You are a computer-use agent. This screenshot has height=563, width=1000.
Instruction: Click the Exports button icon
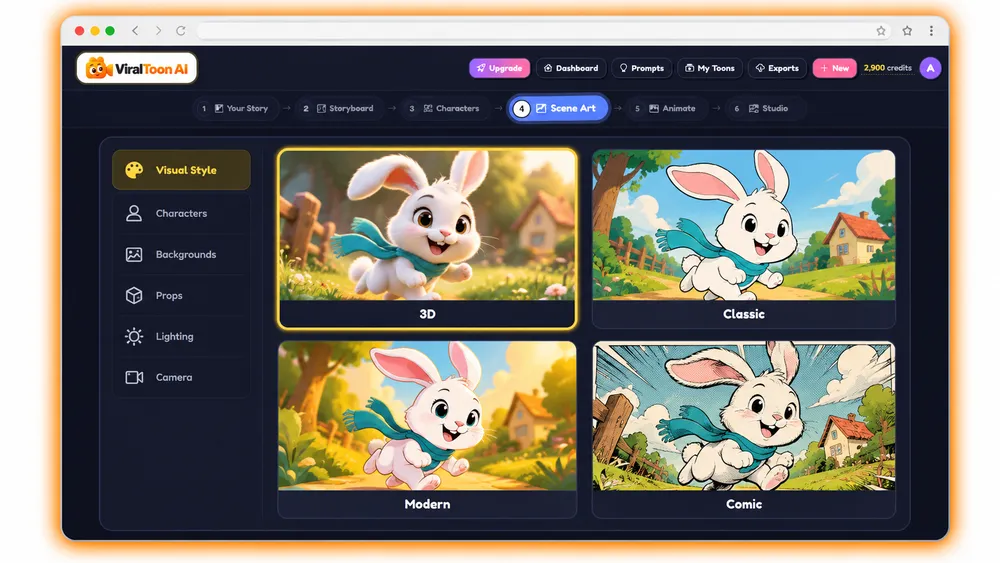coord(760,68)
